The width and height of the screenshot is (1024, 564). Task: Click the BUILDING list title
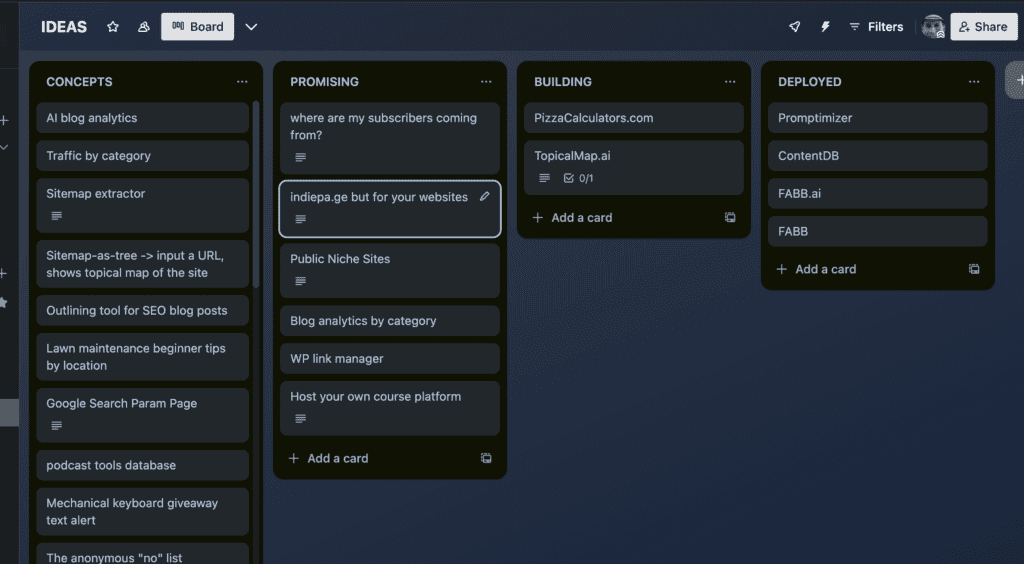563,82
